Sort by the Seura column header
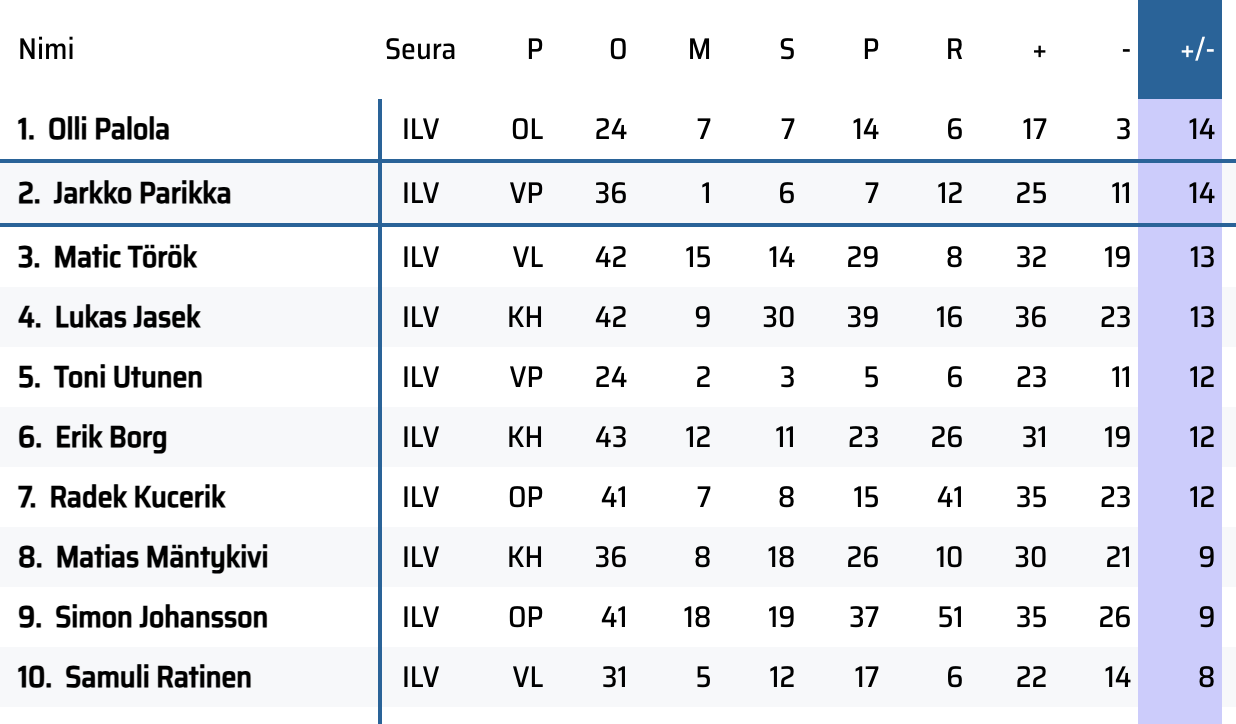The image size is (1236, 724). (420, 50)
